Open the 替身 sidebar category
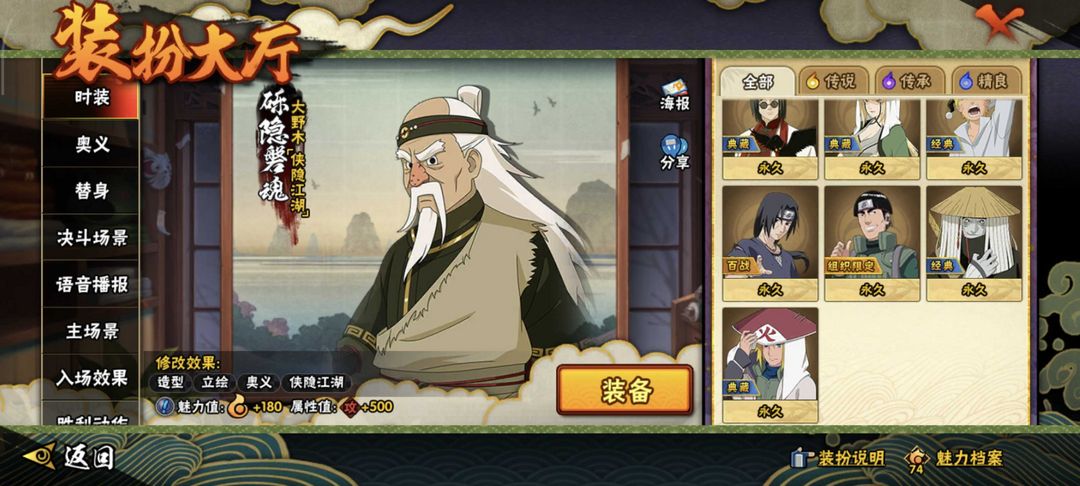 tap(91, 191)
